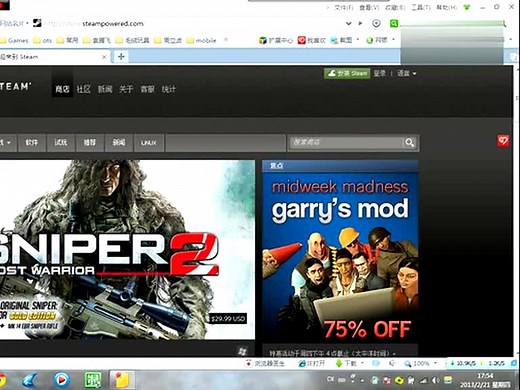Click the $29.99 USD price tag
Image resolution: width=520 pixels, height=390 pixels.
click(x=228, y=319)
